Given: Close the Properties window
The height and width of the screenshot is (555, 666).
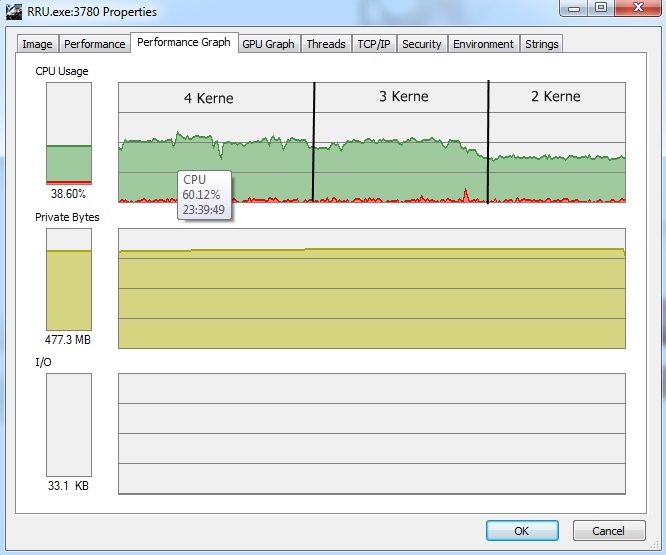Looking at the screenshot, I should [x=638, y=8].
